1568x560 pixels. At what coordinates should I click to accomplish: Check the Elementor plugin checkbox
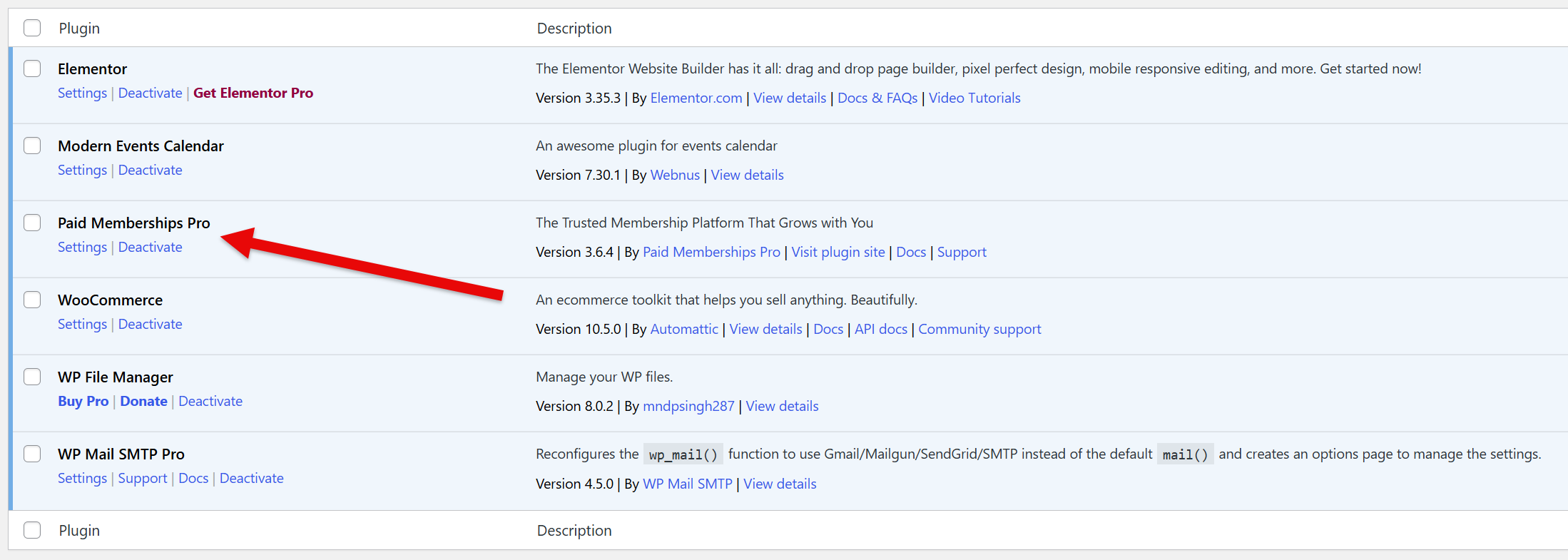pos(32,68)
